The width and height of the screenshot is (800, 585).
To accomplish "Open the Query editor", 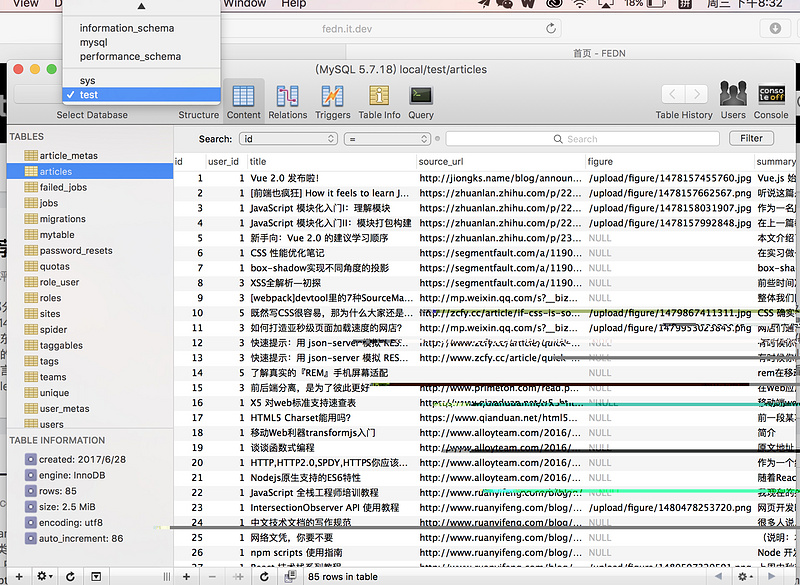I will [x=421, y=102].
